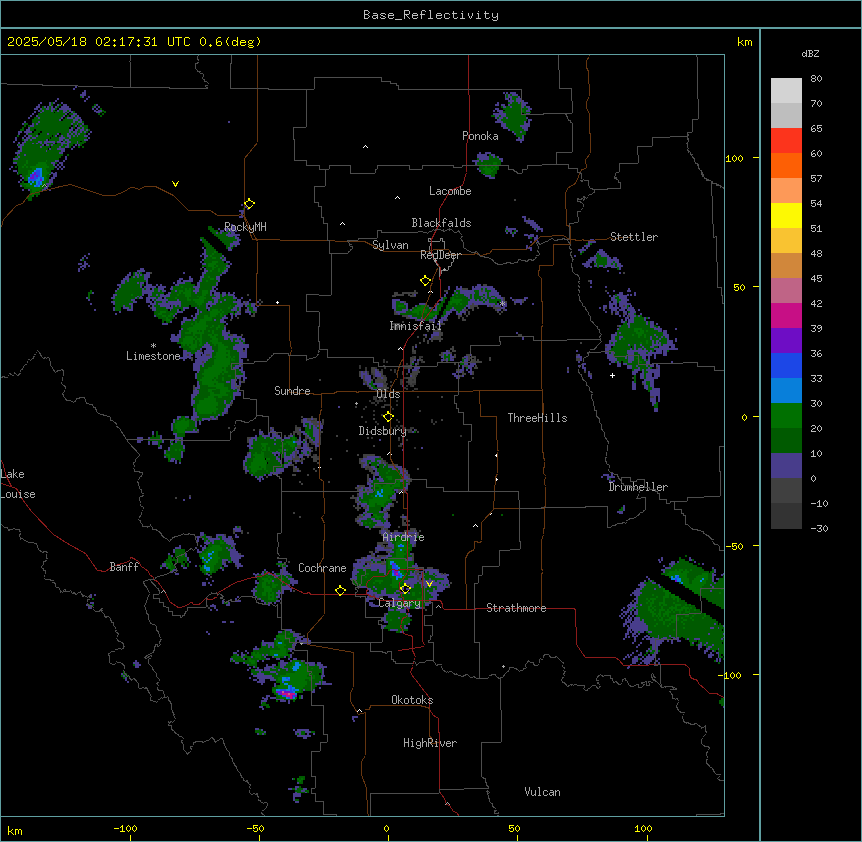
Task: Click the yellow V marker northwest of RockyMH
Action: pos(175,184)
